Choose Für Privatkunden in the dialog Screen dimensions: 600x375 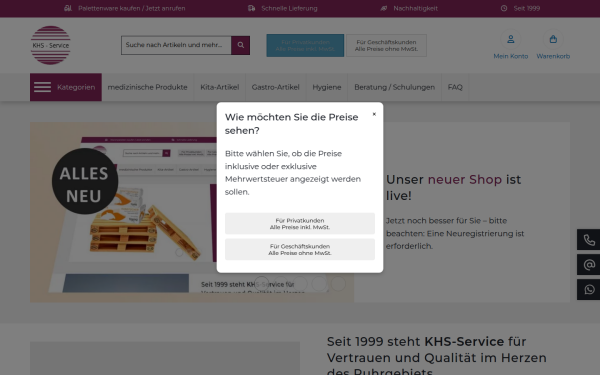(x=300, y=223)
